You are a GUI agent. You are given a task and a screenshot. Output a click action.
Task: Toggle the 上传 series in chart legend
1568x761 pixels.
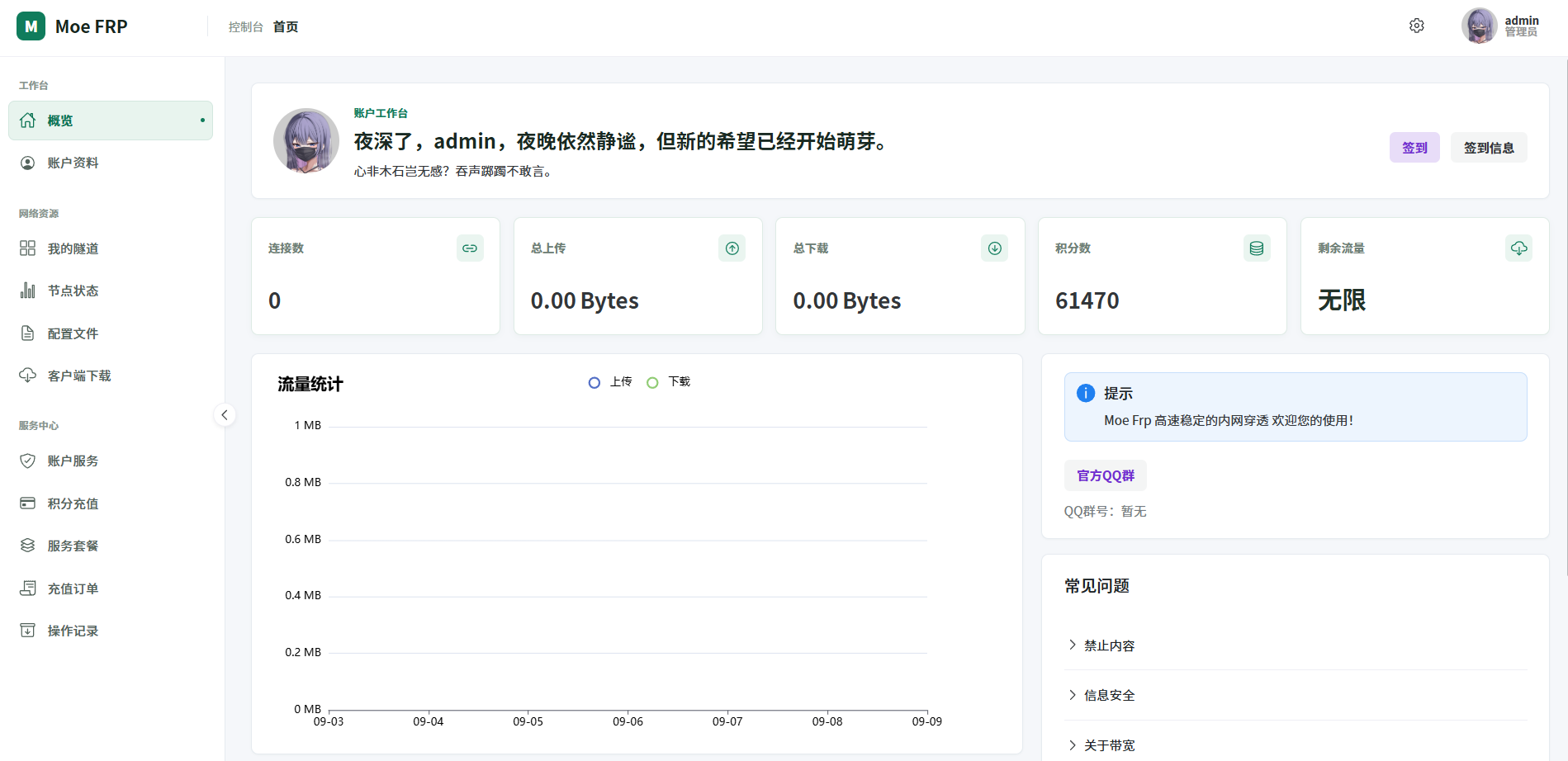click(610, 382)
